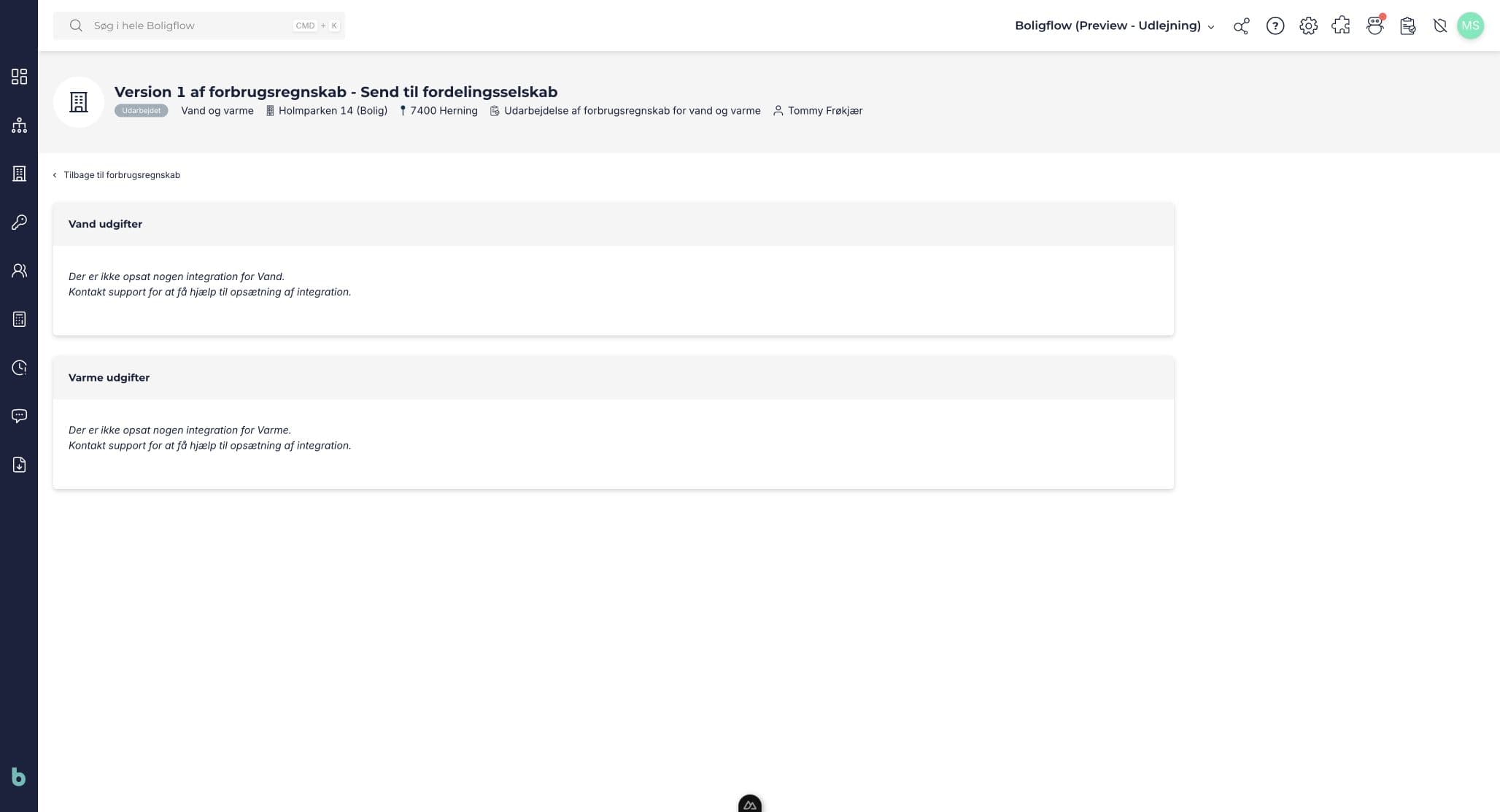Open the dashboard grid icon in sidebar

[19, 77]
